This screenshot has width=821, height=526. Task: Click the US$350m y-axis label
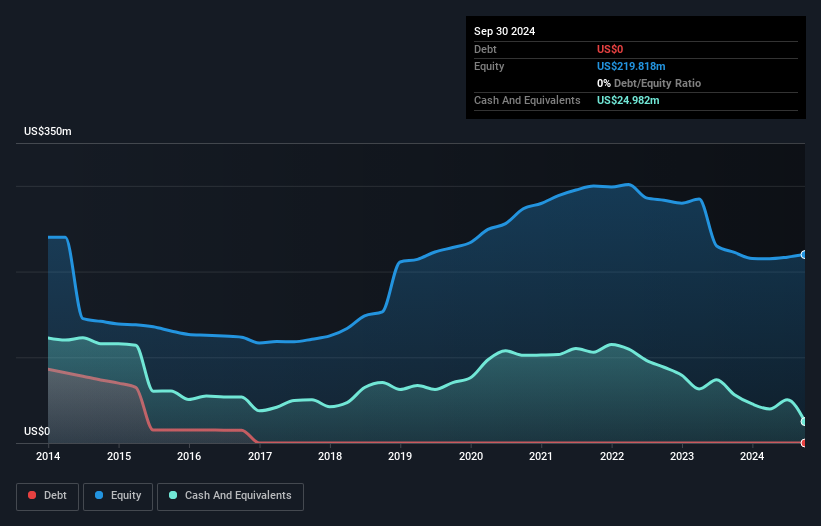(48, 132)
